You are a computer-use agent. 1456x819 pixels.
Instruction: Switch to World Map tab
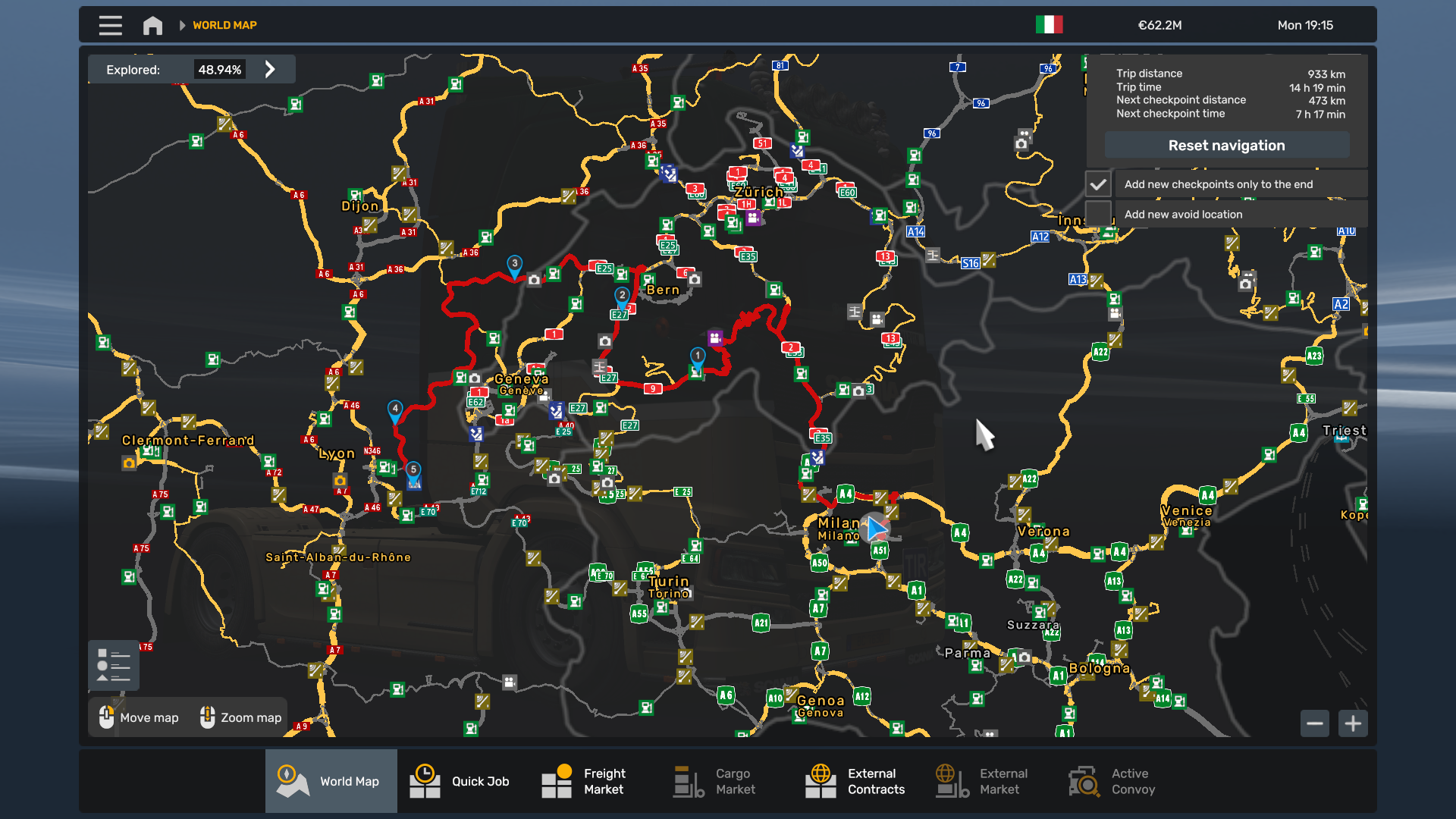pos(331,781)
